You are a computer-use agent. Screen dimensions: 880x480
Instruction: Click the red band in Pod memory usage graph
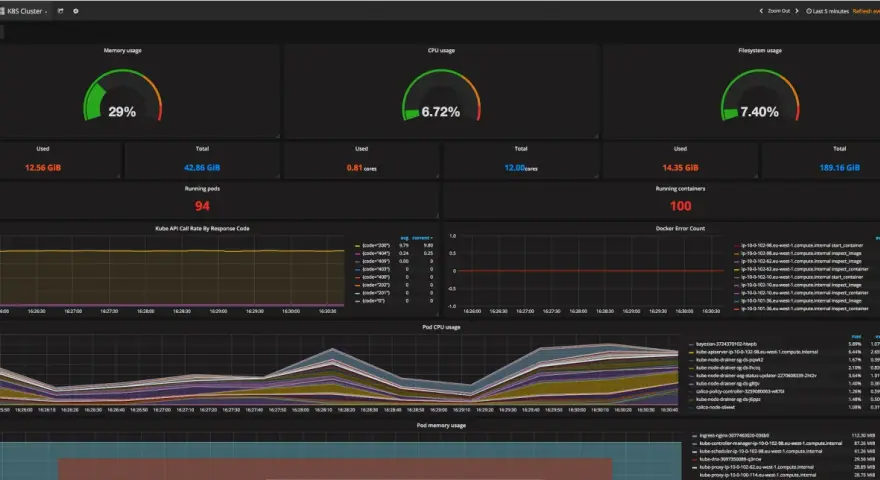click(x=335, y=469)
